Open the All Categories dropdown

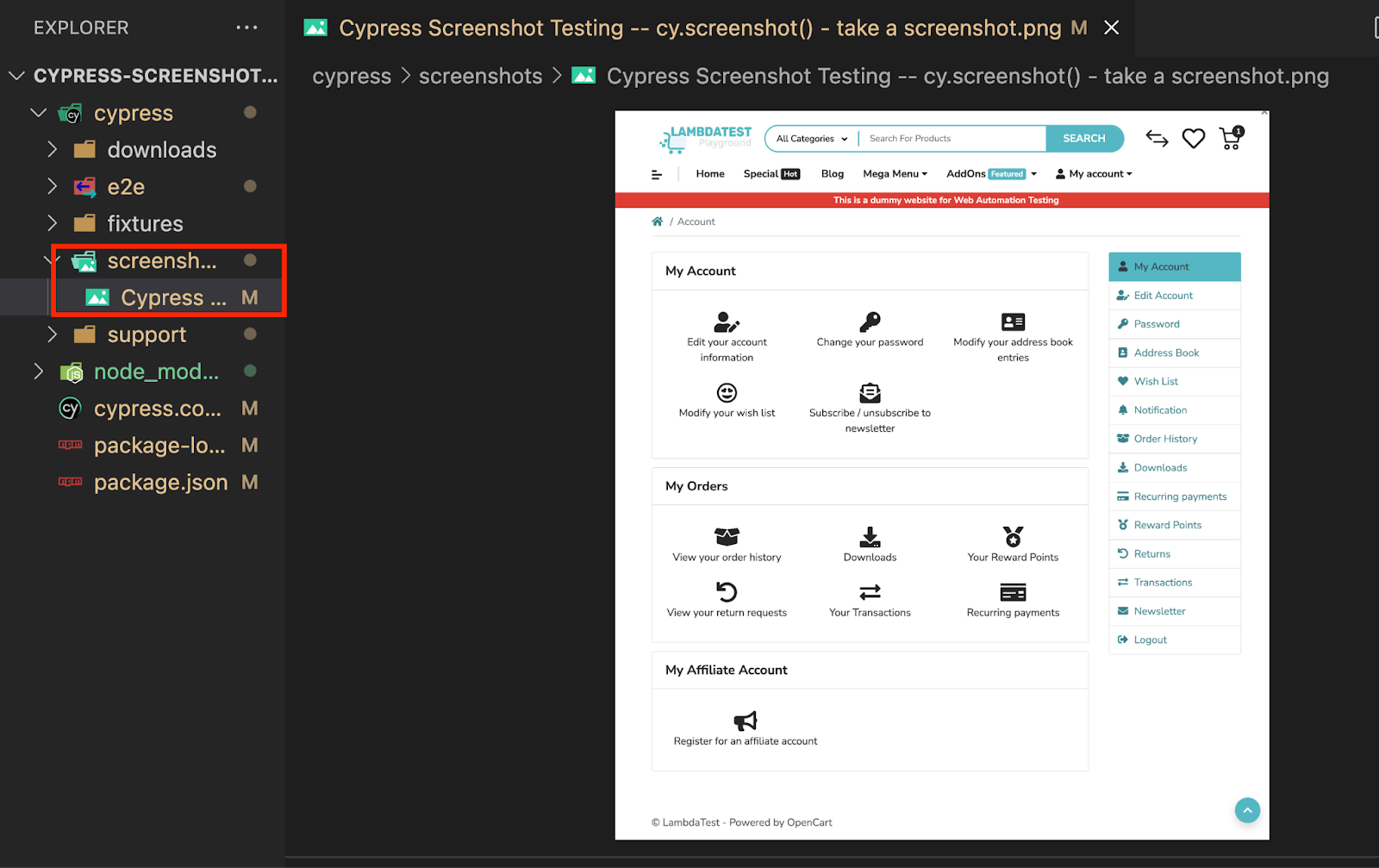click(808, 138)
